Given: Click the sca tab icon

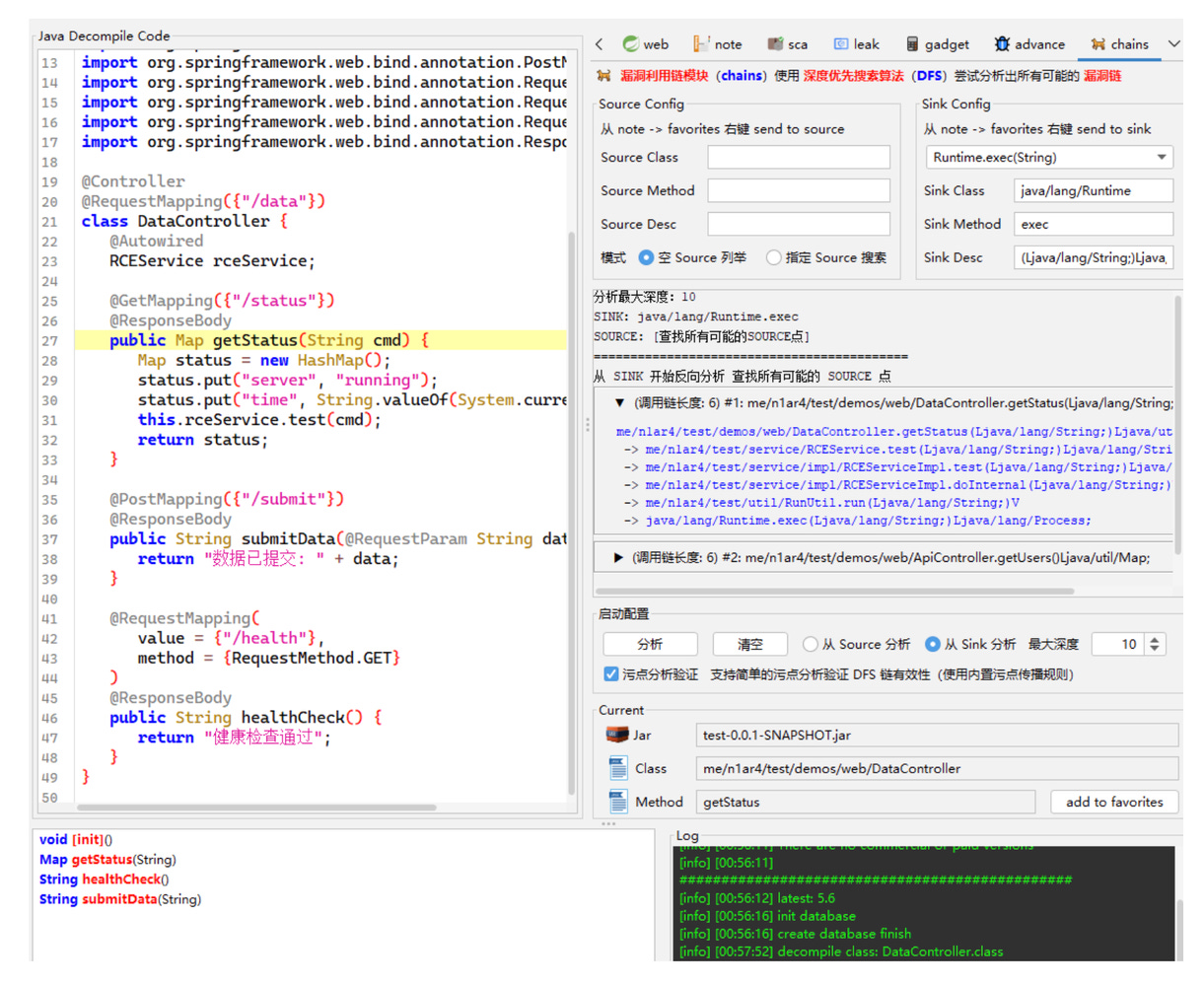Looking at the screenshot, I should 776,44.
